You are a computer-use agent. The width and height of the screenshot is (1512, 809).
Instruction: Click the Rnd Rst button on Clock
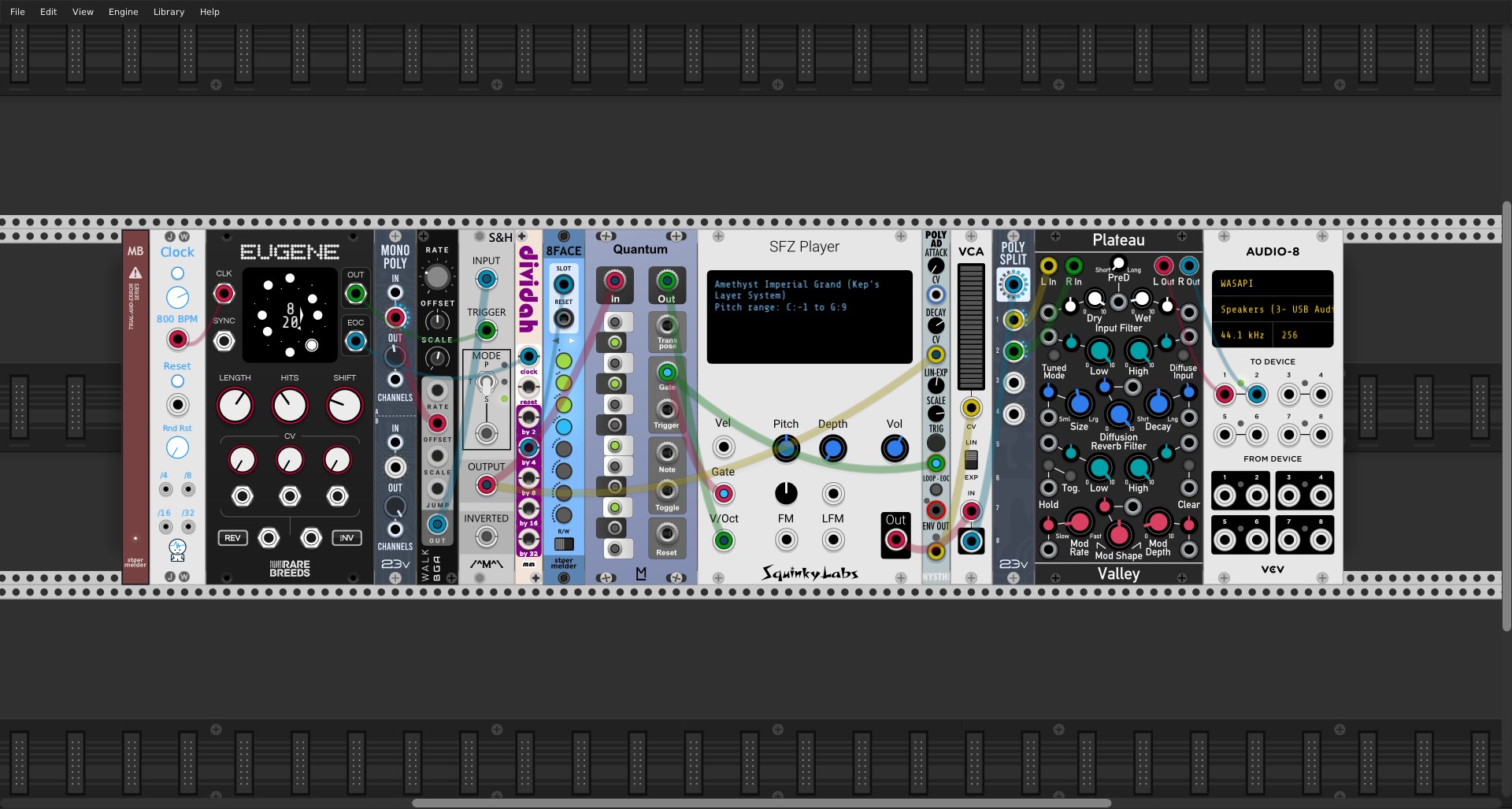pyautogui.click(x=177, y=447)
